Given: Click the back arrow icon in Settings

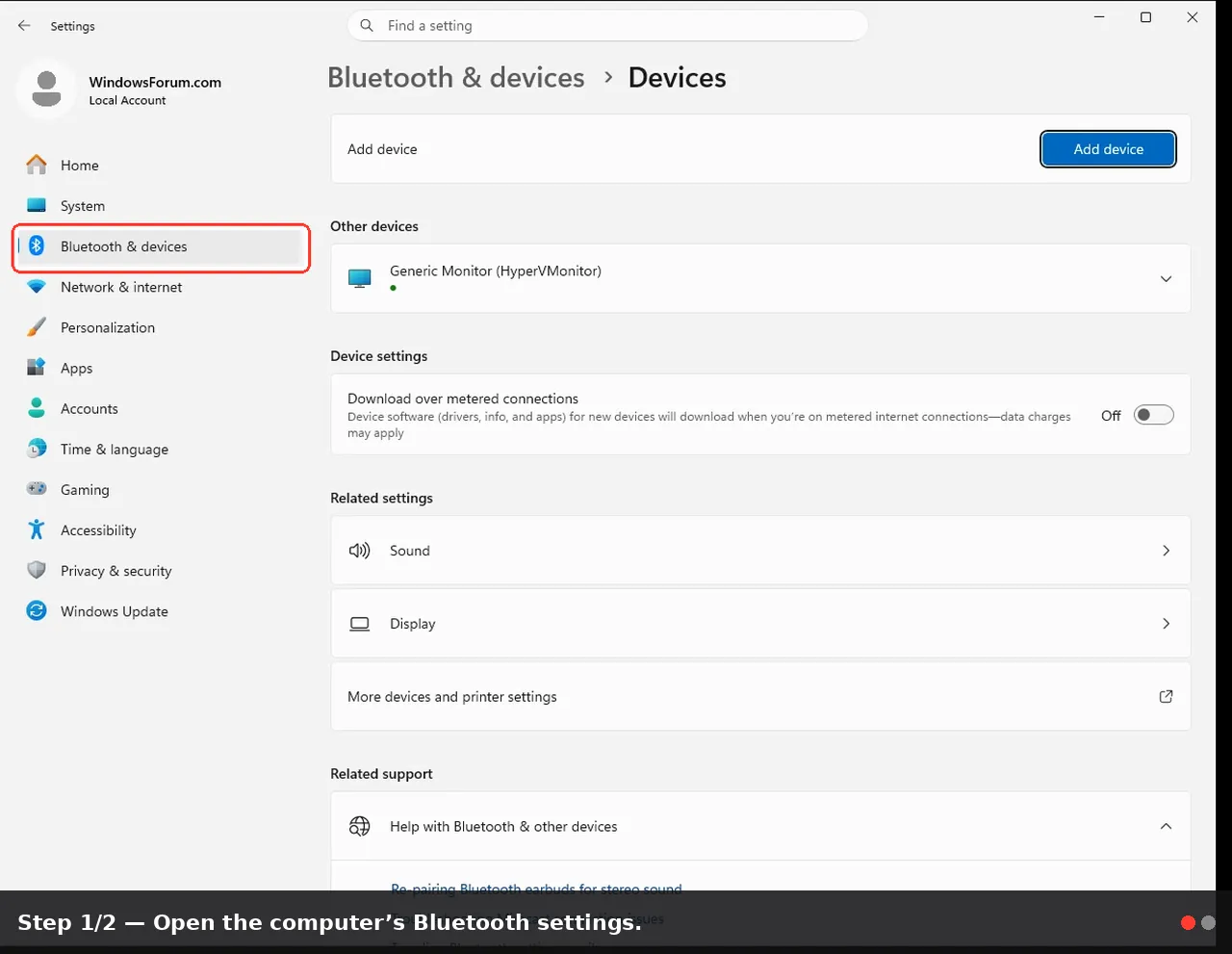Looking at the screenshot, I should pyautogui.click(x=24, y=26).
